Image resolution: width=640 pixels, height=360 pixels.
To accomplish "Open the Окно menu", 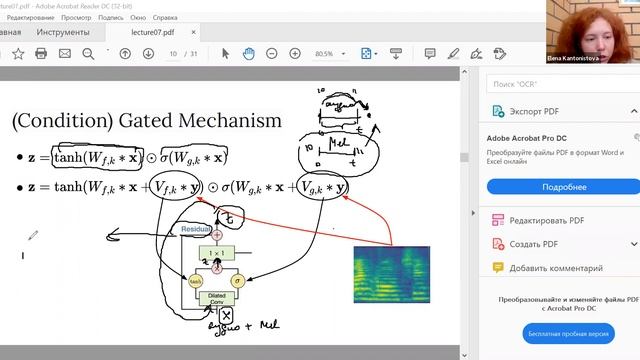I will pyautogui.click(x=138, y=18).
